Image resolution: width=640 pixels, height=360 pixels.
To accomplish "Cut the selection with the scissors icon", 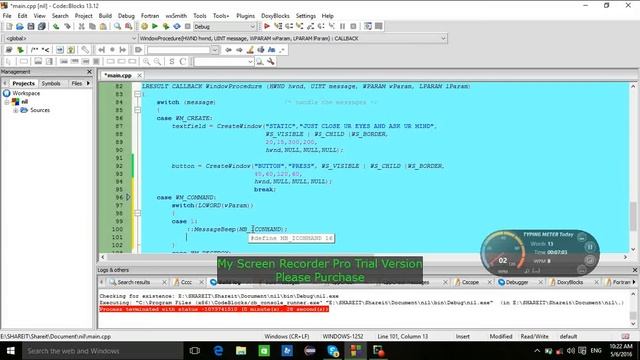I will pyautogui.click(x=81, y=27).
